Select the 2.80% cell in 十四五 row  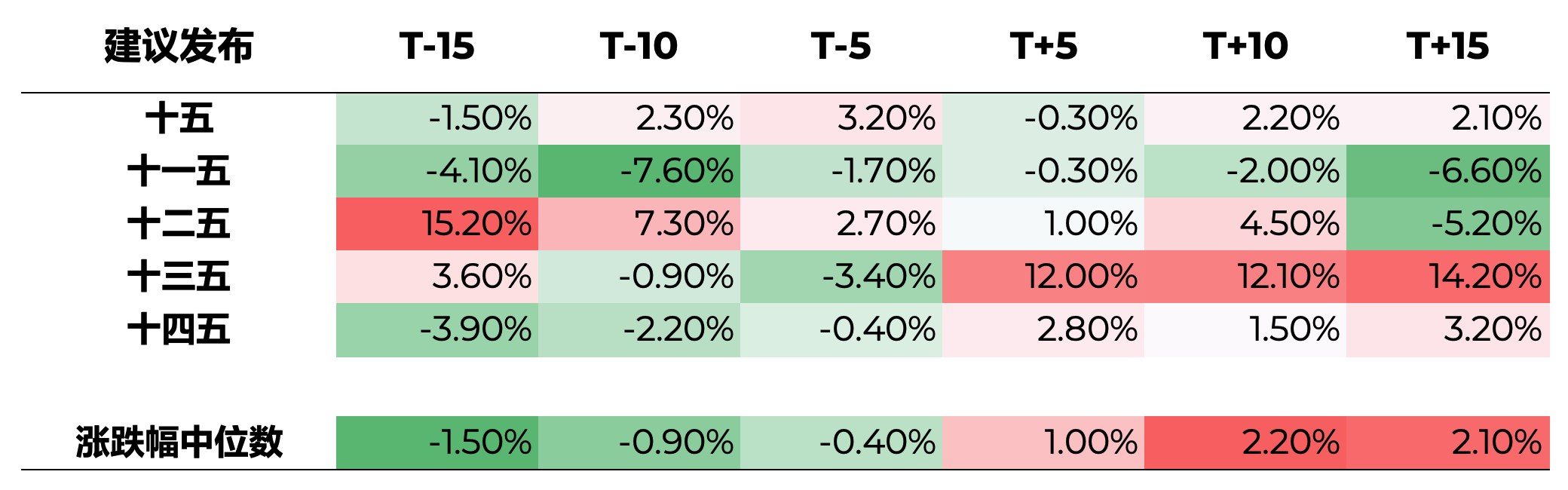(1043, 329)
